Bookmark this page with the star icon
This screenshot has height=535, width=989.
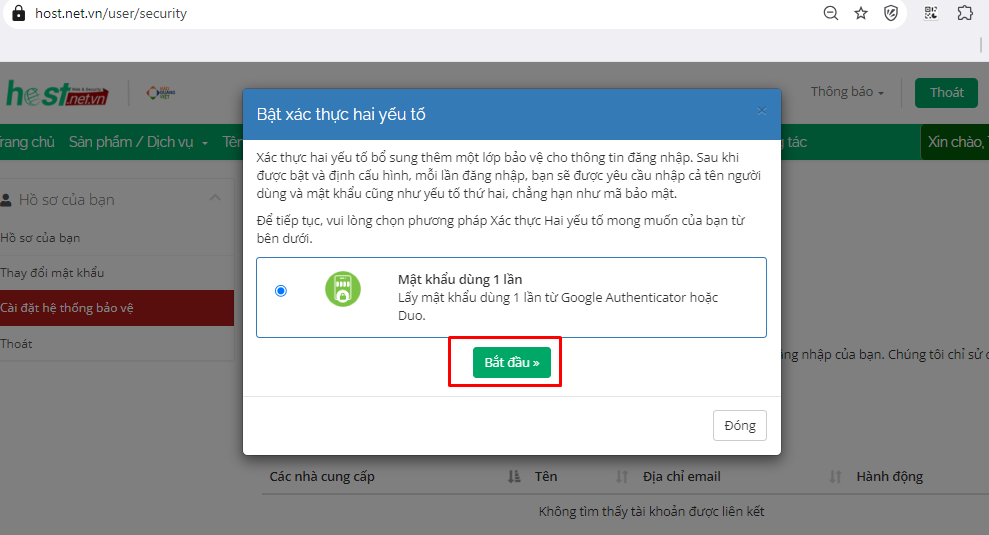(861, 13)
